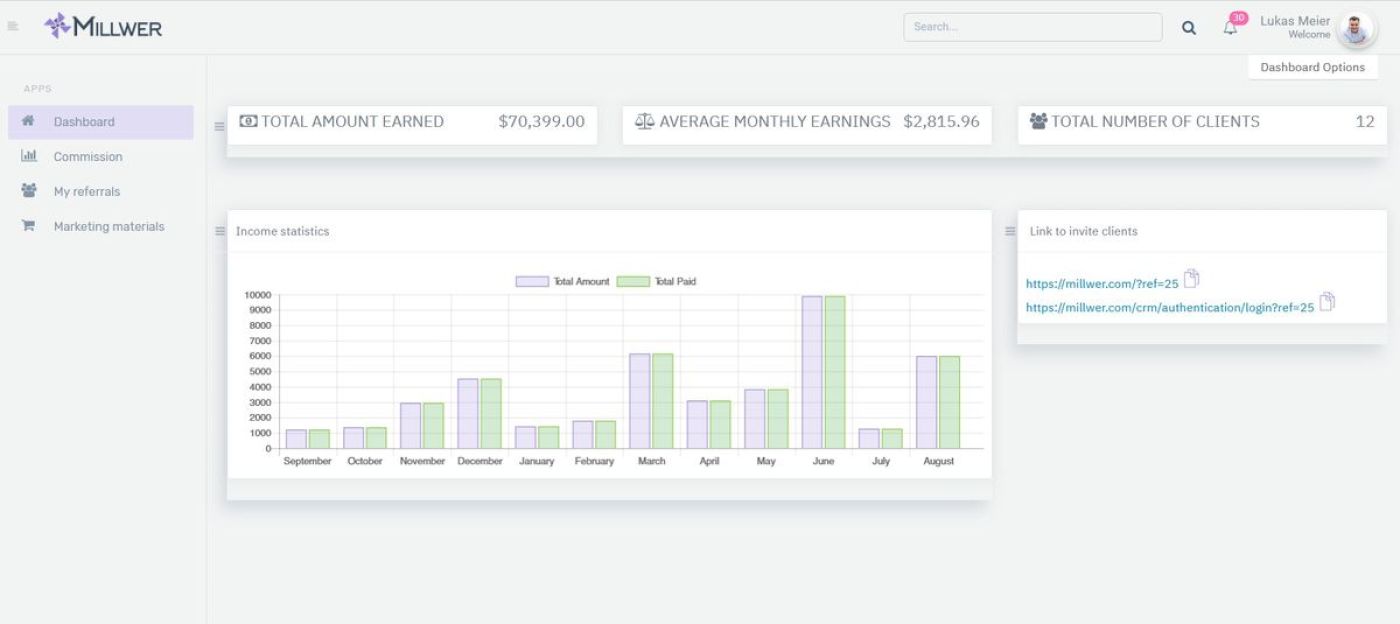Open Dashboard Options
1400x624 pixels.
pos(1312,67)
